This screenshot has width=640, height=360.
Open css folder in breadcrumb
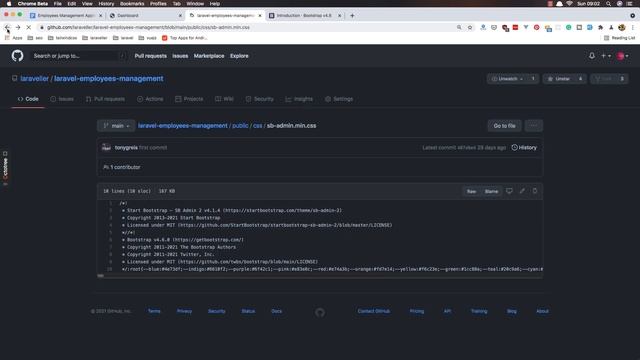[x=258, y=126]
